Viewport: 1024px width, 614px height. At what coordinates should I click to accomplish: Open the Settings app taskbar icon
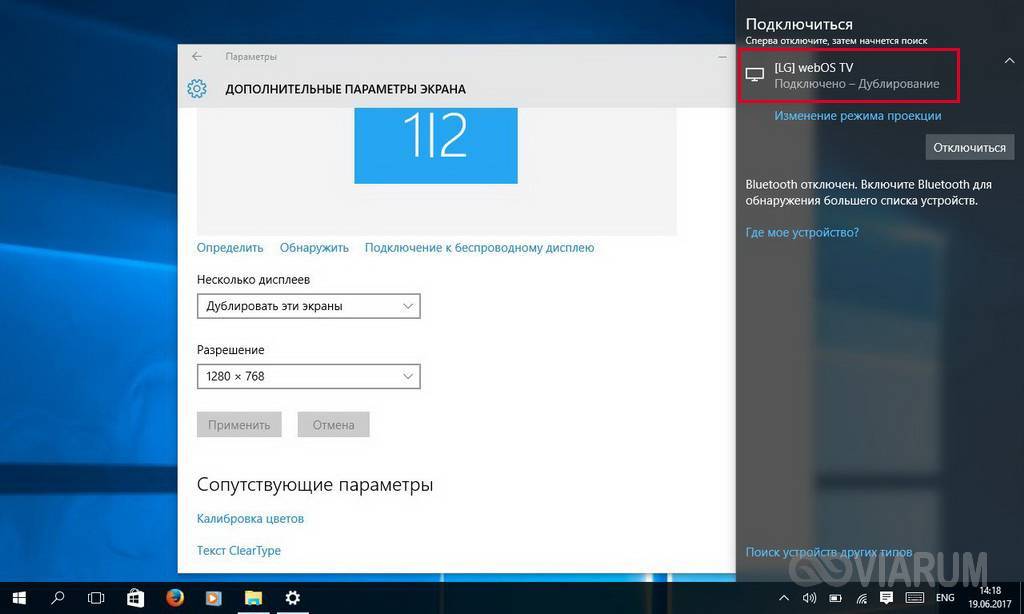click(x=292, y=598)
